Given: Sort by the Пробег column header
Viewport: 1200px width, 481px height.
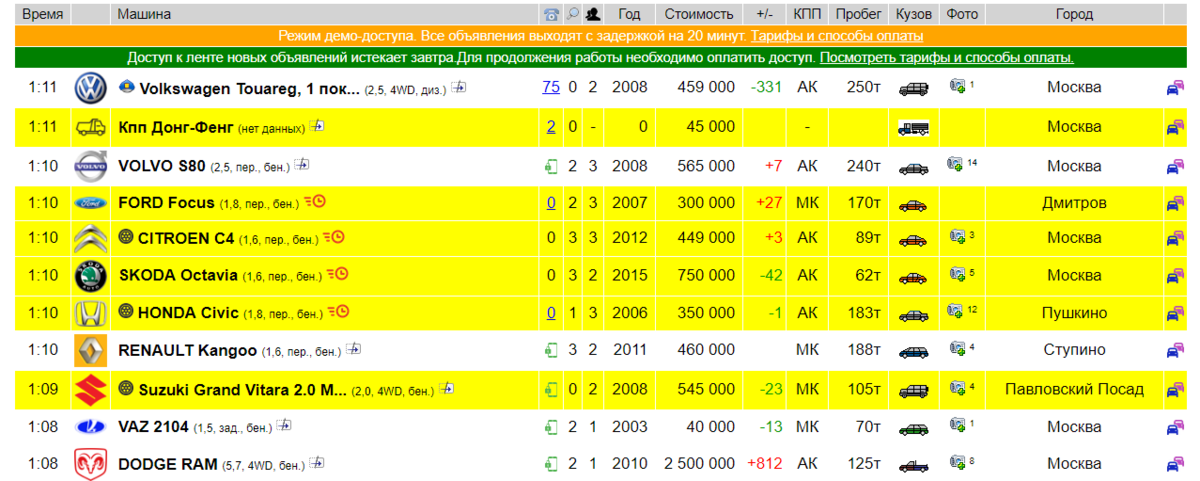Looking at the screenshot, I should 859,14.
